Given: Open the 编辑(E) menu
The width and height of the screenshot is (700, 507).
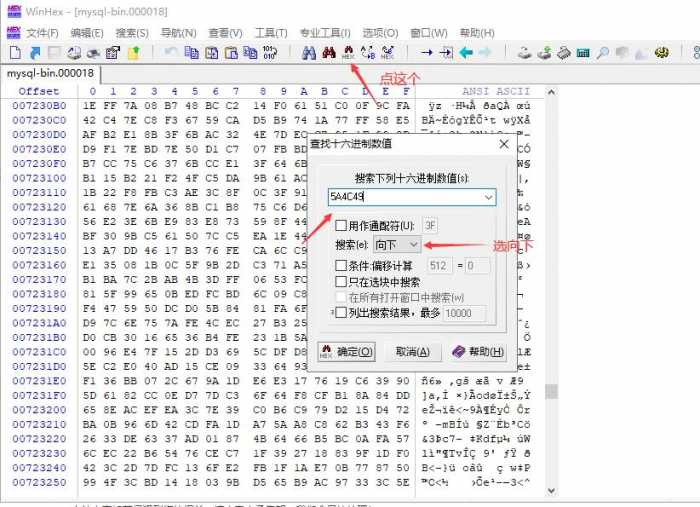Looking at the screenshot, I should point(87,33).
